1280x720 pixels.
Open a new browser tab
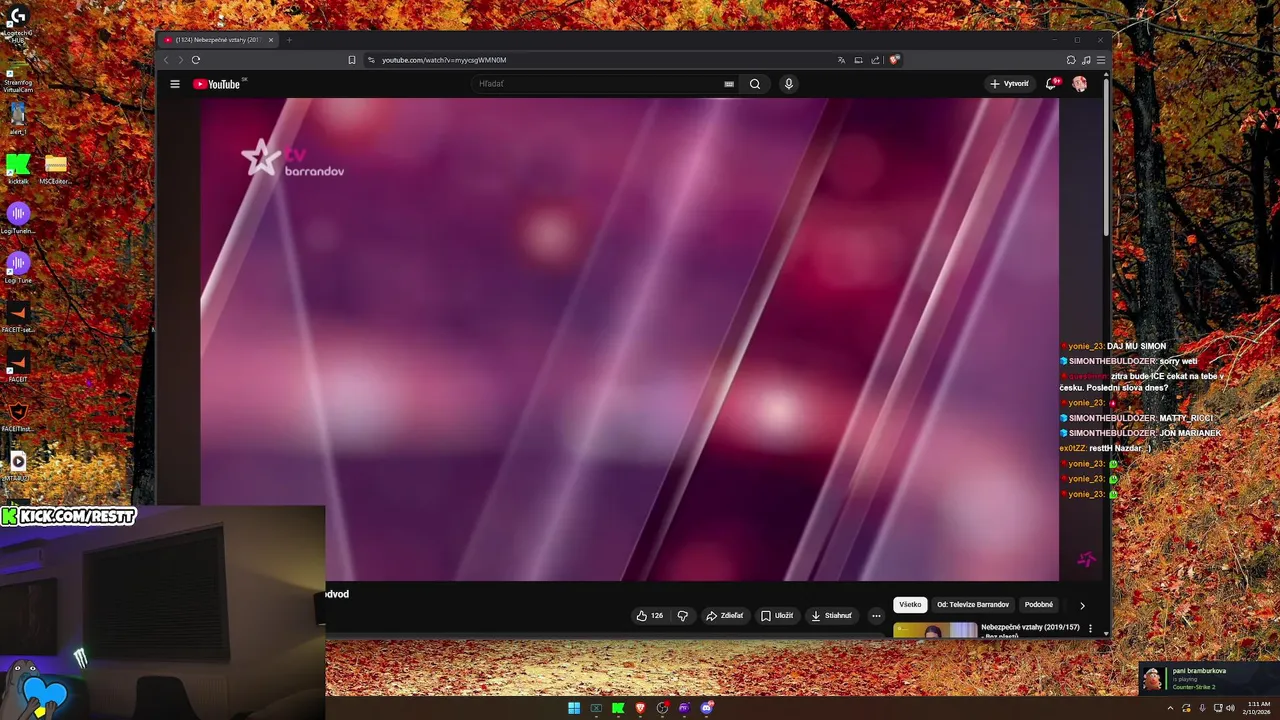tap(289, 40)
